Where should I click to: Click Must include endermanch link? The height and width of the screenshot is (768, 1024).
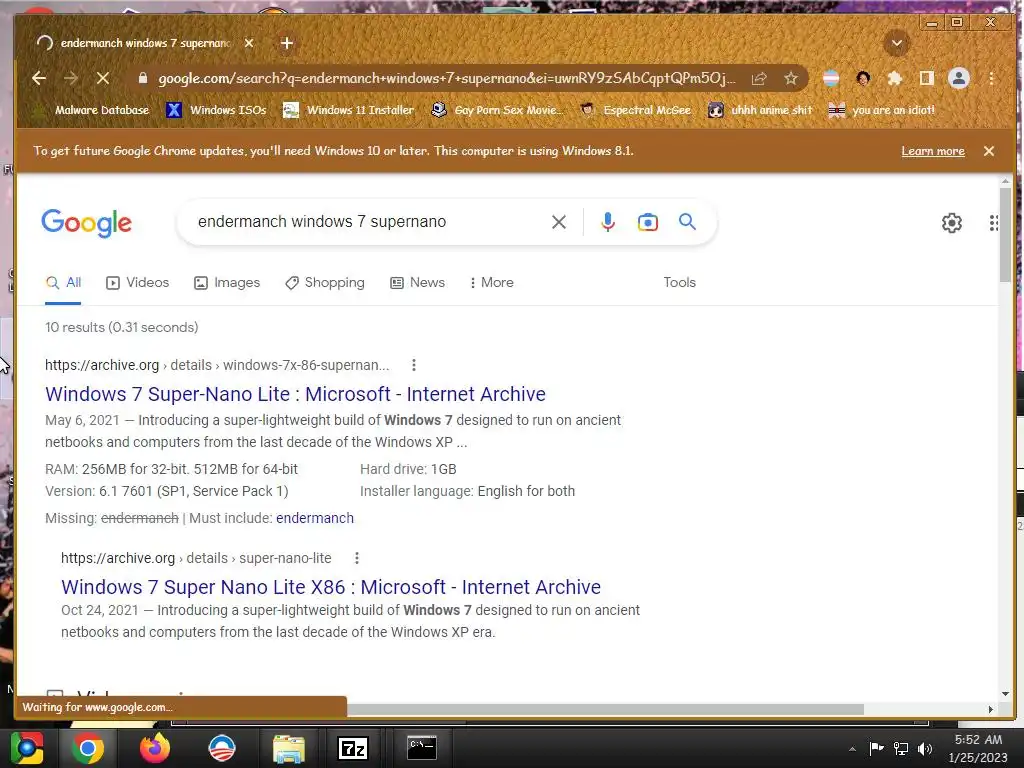pos(315,519)
